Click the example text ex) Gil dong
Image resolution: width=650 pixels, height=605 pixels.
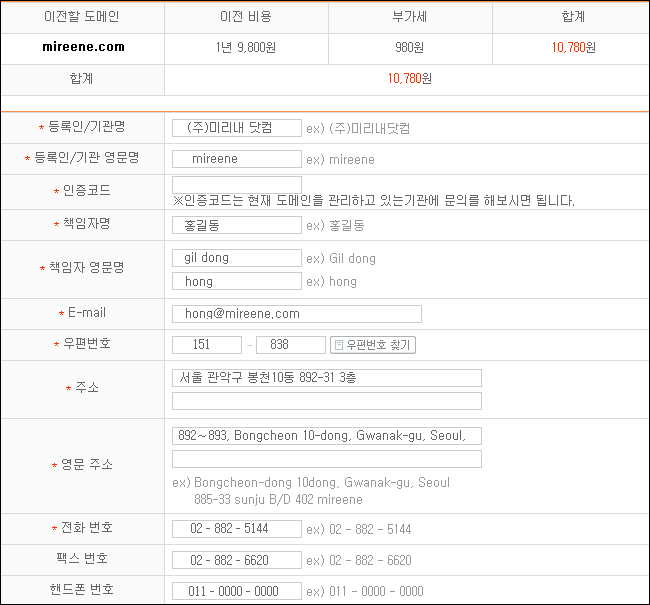[341, 258]
